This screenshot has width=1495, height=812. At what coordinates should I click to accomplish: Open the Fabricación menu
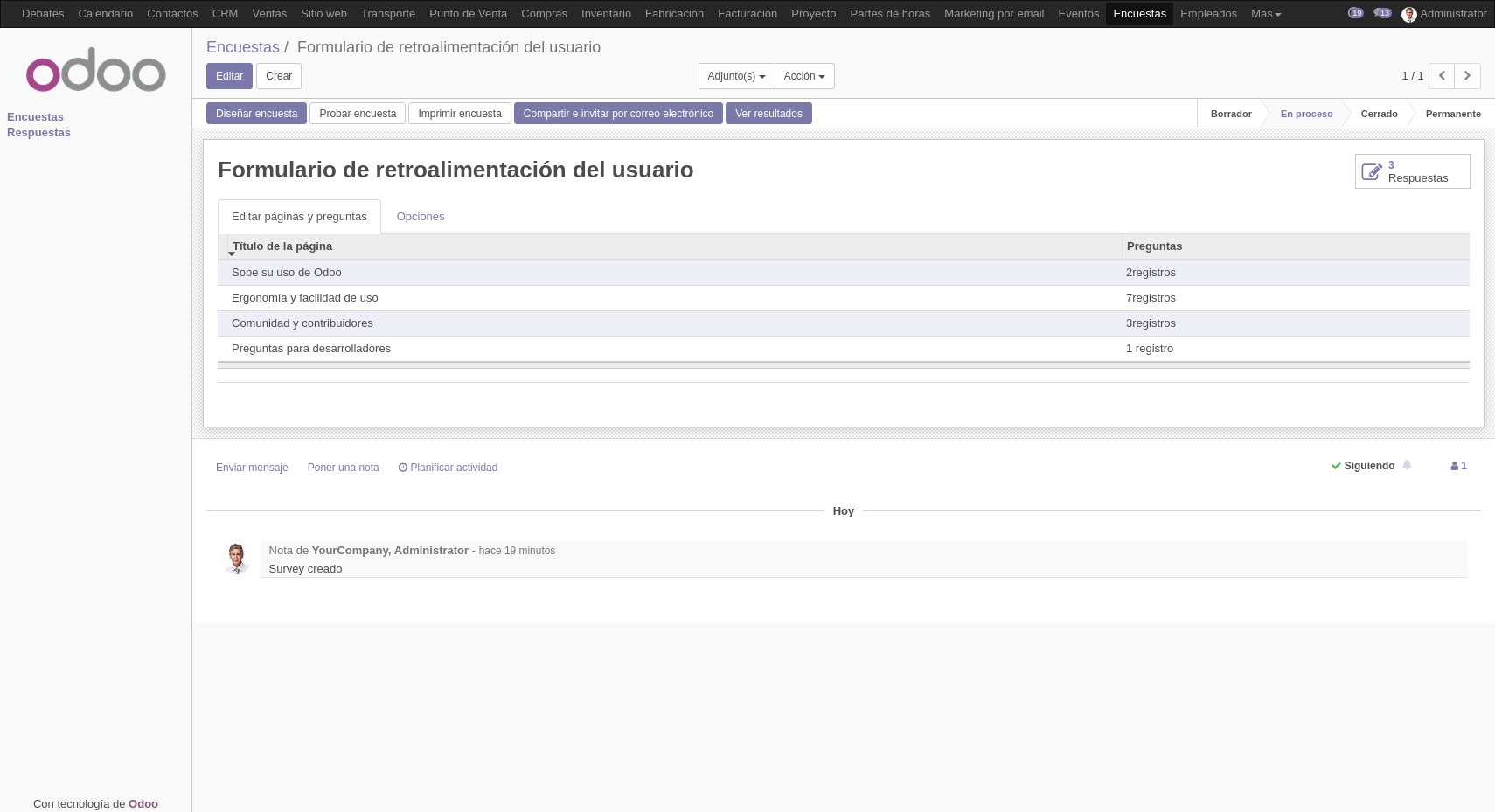coord(674,14)
